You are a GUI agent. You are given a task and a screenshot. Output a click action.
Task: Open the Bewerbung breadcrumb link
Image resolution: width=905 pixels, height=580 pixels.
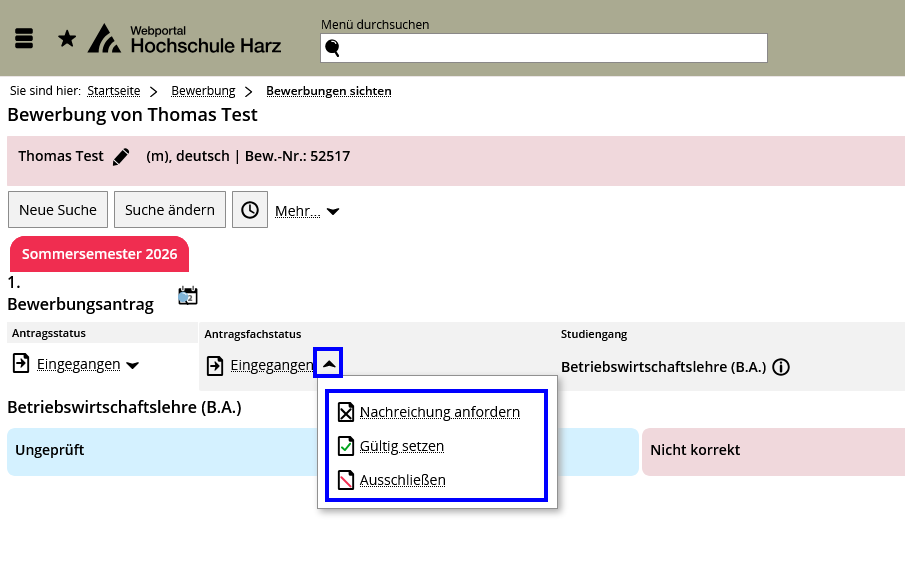tap(203, 91)
